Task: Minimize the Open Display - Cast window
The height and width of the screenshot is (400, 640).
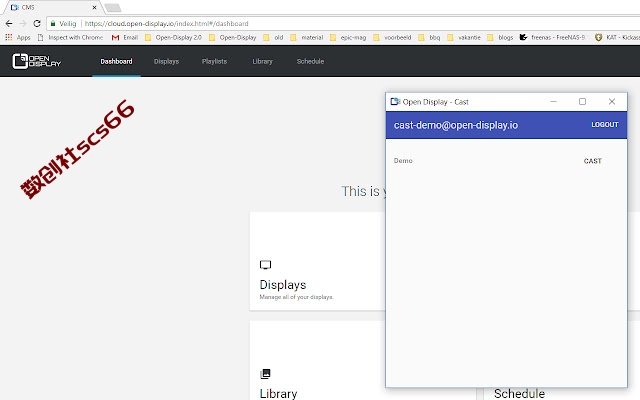Action: click(553, 102)
